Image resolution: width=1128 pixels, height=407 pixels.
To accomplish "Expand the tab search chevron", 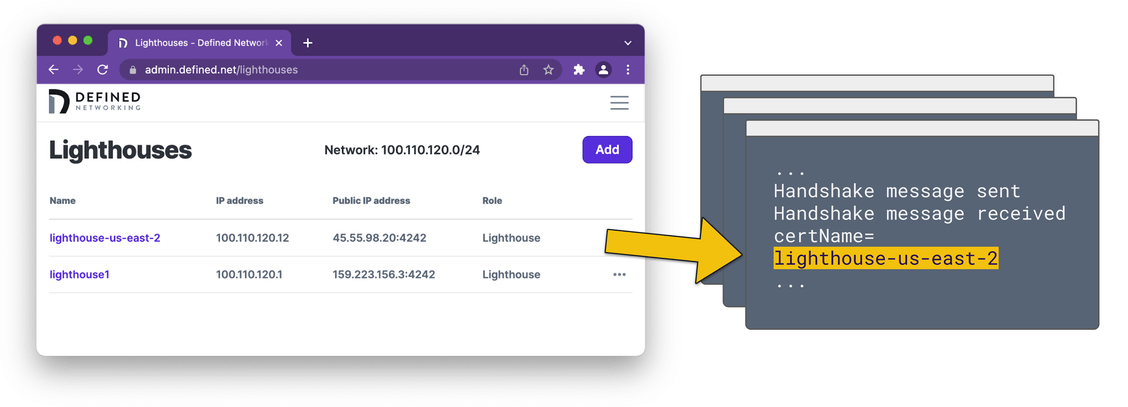I will click(627, 43).
